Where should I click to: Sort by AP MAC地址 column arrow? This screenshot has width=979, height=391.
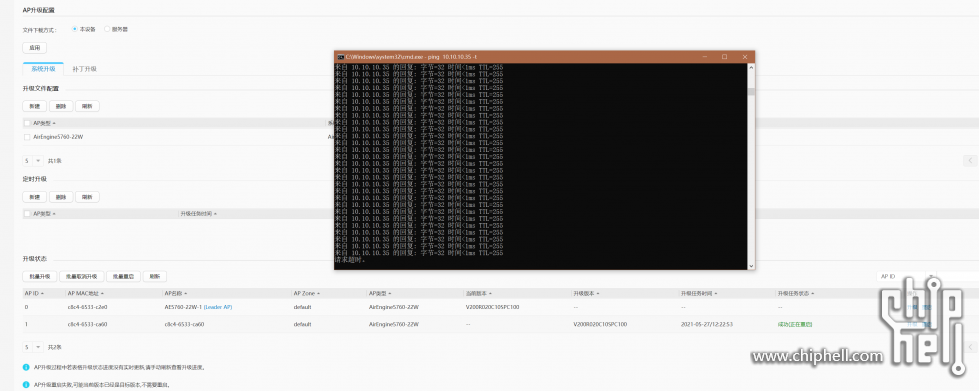coord(102,293)
